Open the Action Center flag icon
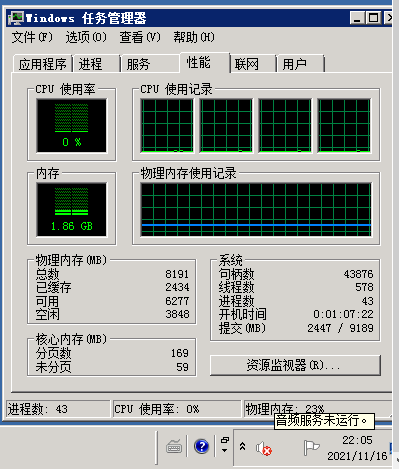The height and width of the screenshot is (469, 399). click(x=311, y=447)
